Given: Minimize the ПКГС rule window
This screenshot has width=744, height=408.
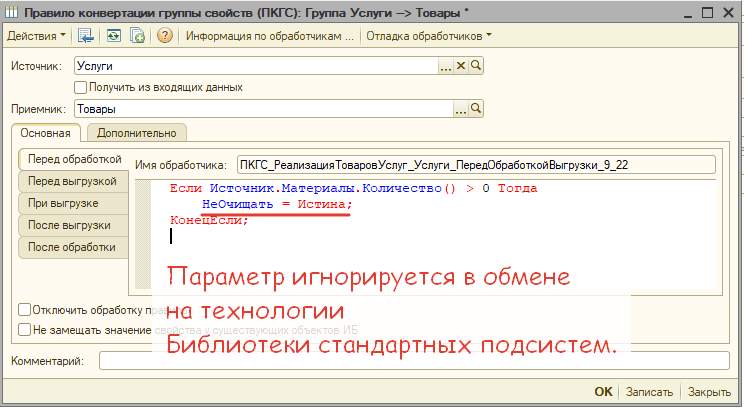Looking at the screenshot, I should [x=688, y=13].
